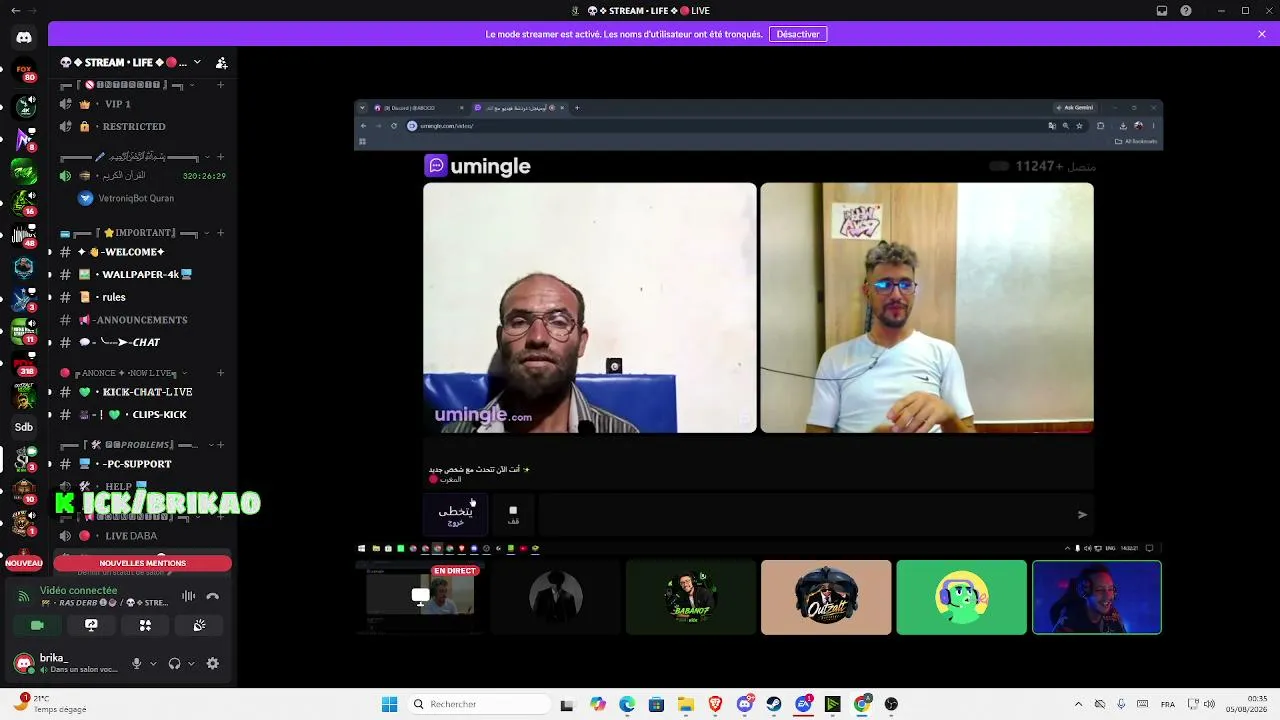
Task: Open Discord help icon in title bar
Action: tap(1186, 11)
